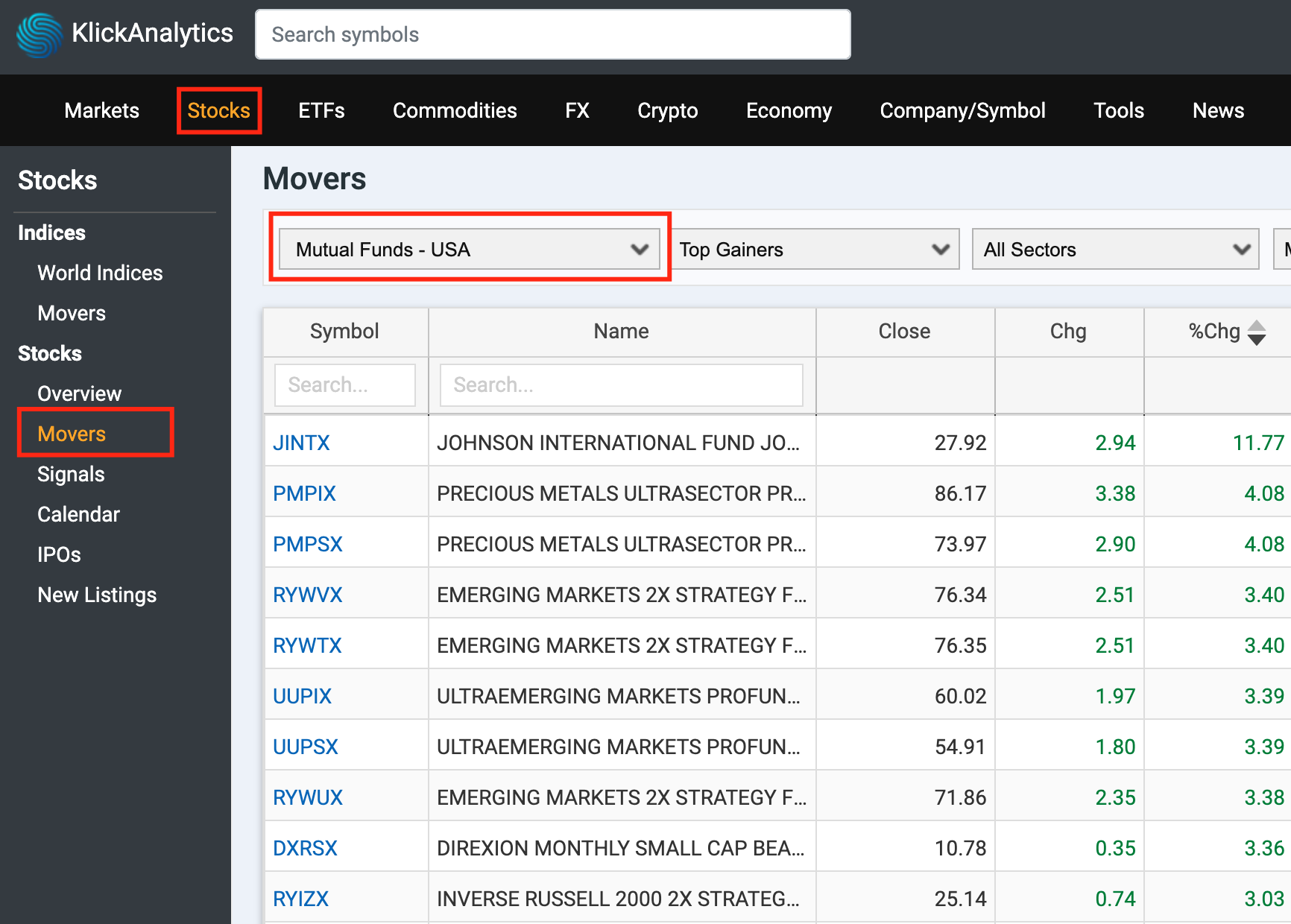Open the UUPSX symbol link
Image resolution: width=1291 pixels, height=924 pixels.
306,747
